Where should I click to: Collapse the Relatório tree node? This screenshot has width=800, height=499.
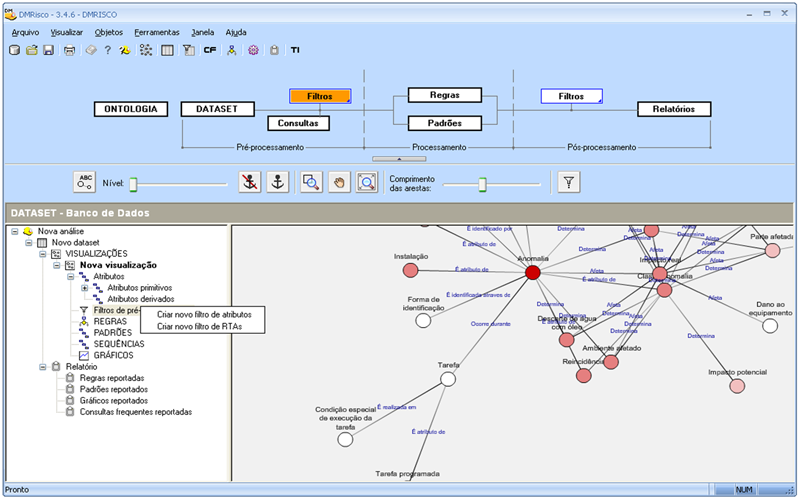43,367
